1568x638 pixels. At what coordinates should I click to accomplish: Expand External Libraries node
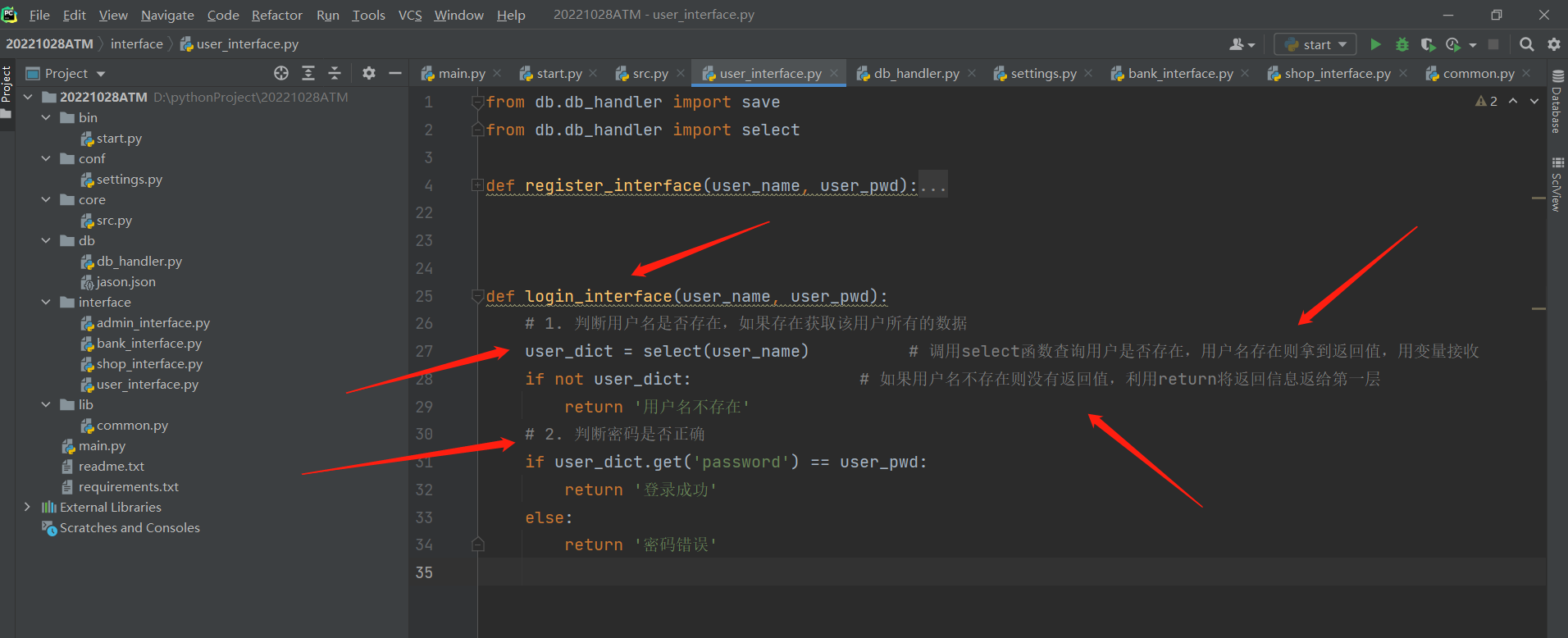tap(28, 507)
